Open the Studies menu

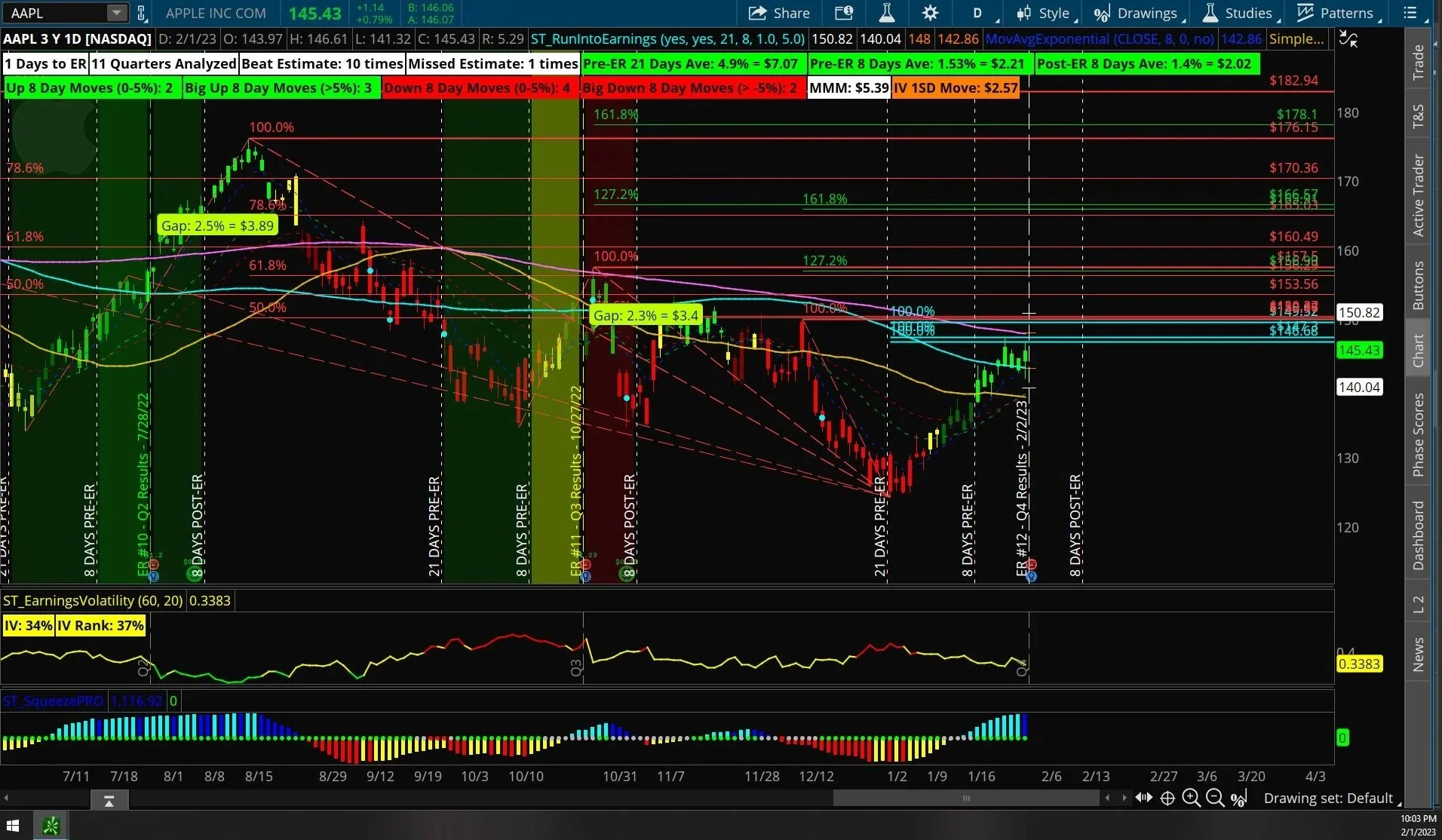[1241, 13]
